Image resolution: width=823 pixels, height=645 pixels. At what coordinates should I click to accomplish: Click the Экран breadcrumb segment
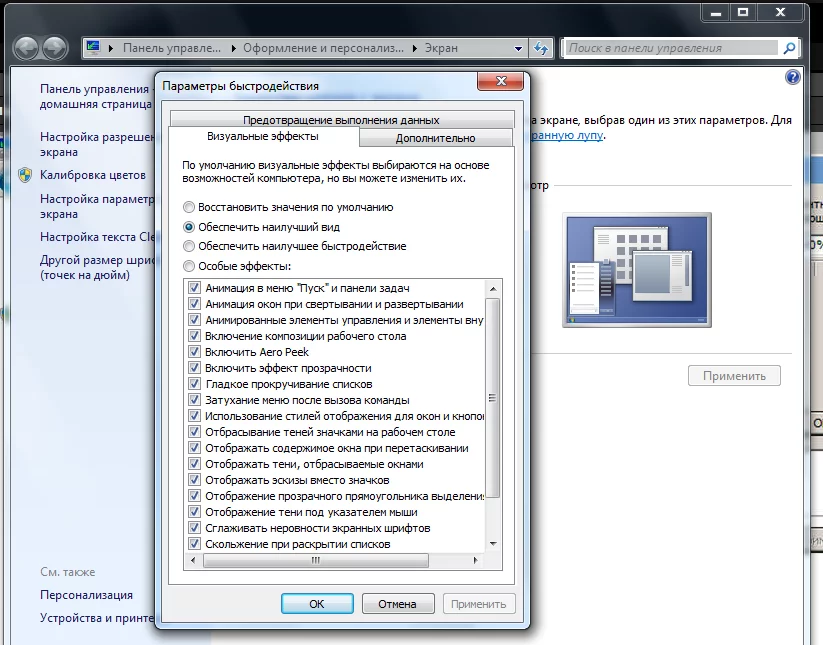441,48
